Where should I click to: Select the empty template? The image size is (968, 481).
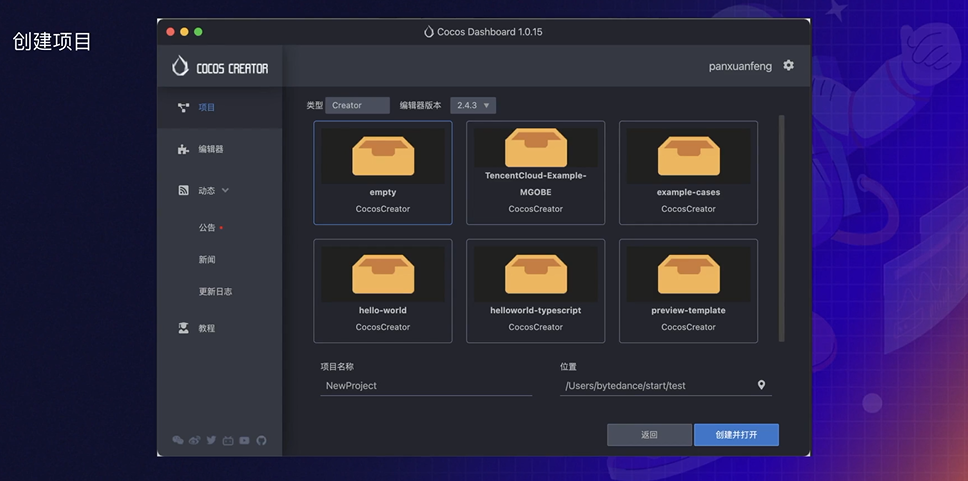383,172
